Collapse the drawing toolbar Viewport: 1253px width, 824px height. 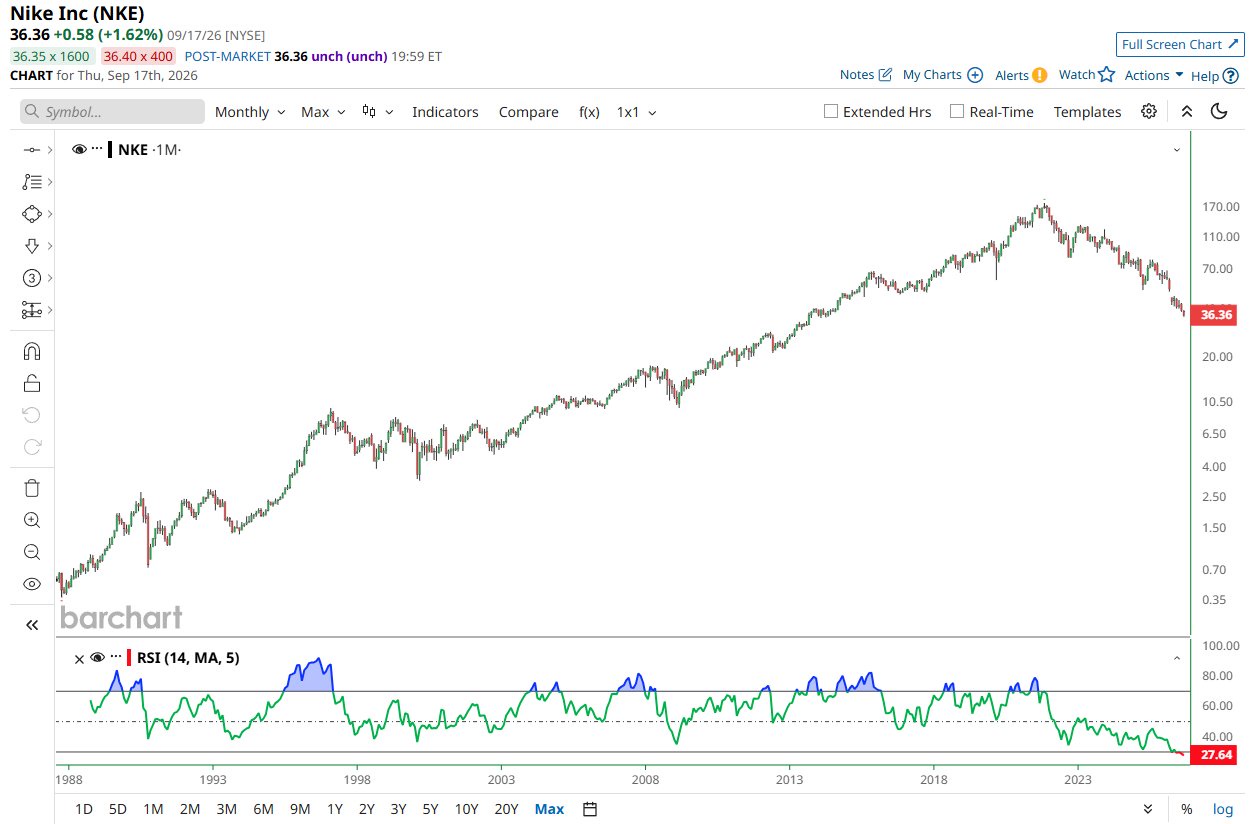click(x=31, y=625)
